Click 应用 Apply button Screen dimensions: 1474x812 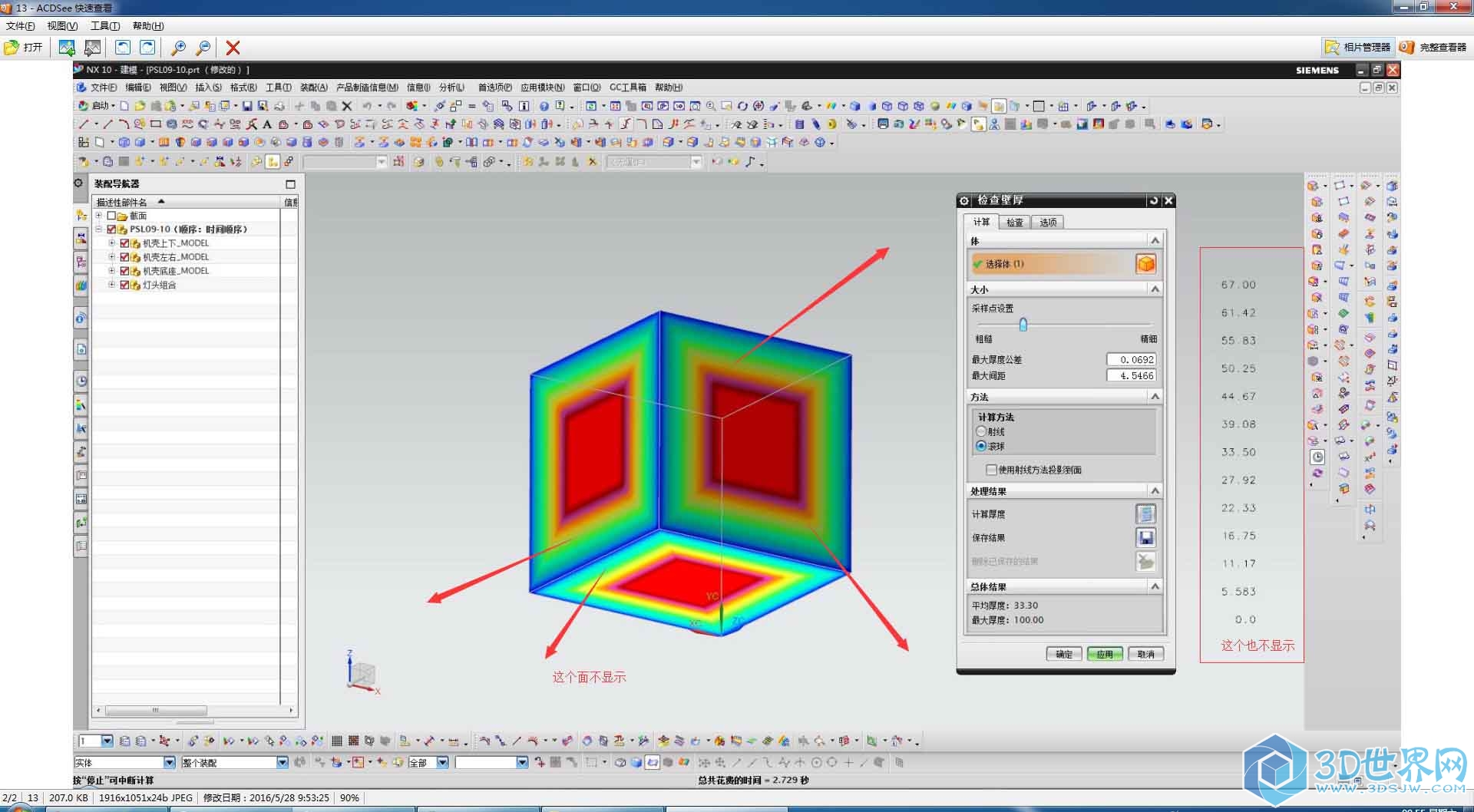[x=1105, y=654]
